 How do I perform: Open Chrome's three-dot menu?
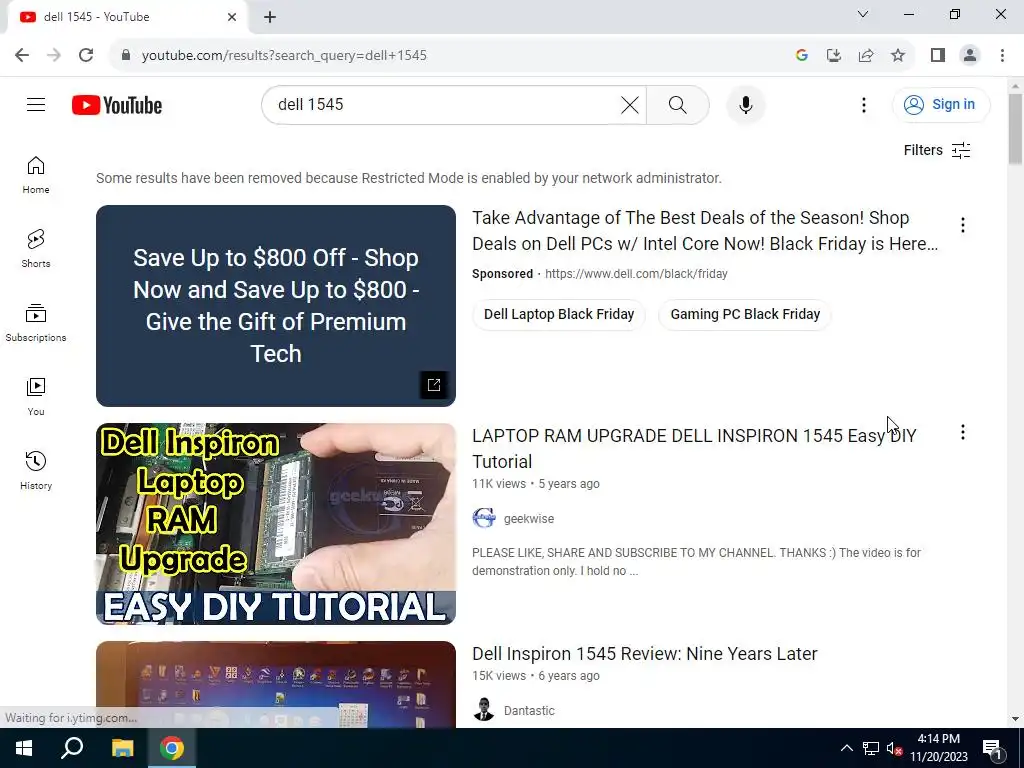tap(1002, 56)
